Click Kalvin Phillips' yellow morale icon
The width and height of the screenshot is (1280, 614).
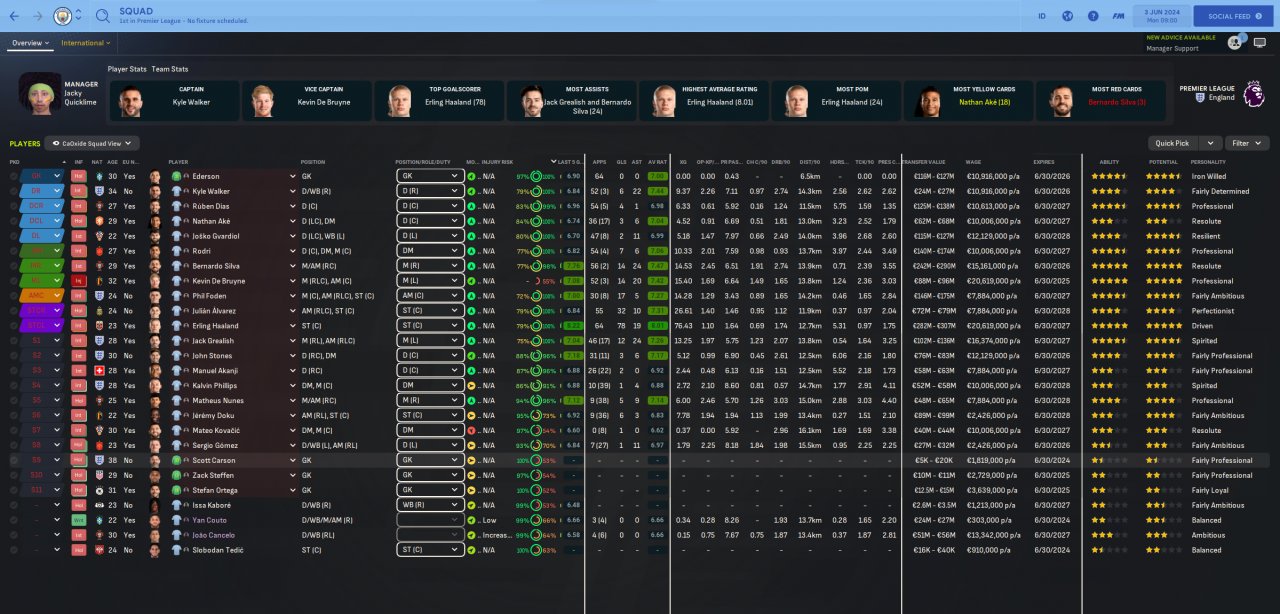[471, 385]
